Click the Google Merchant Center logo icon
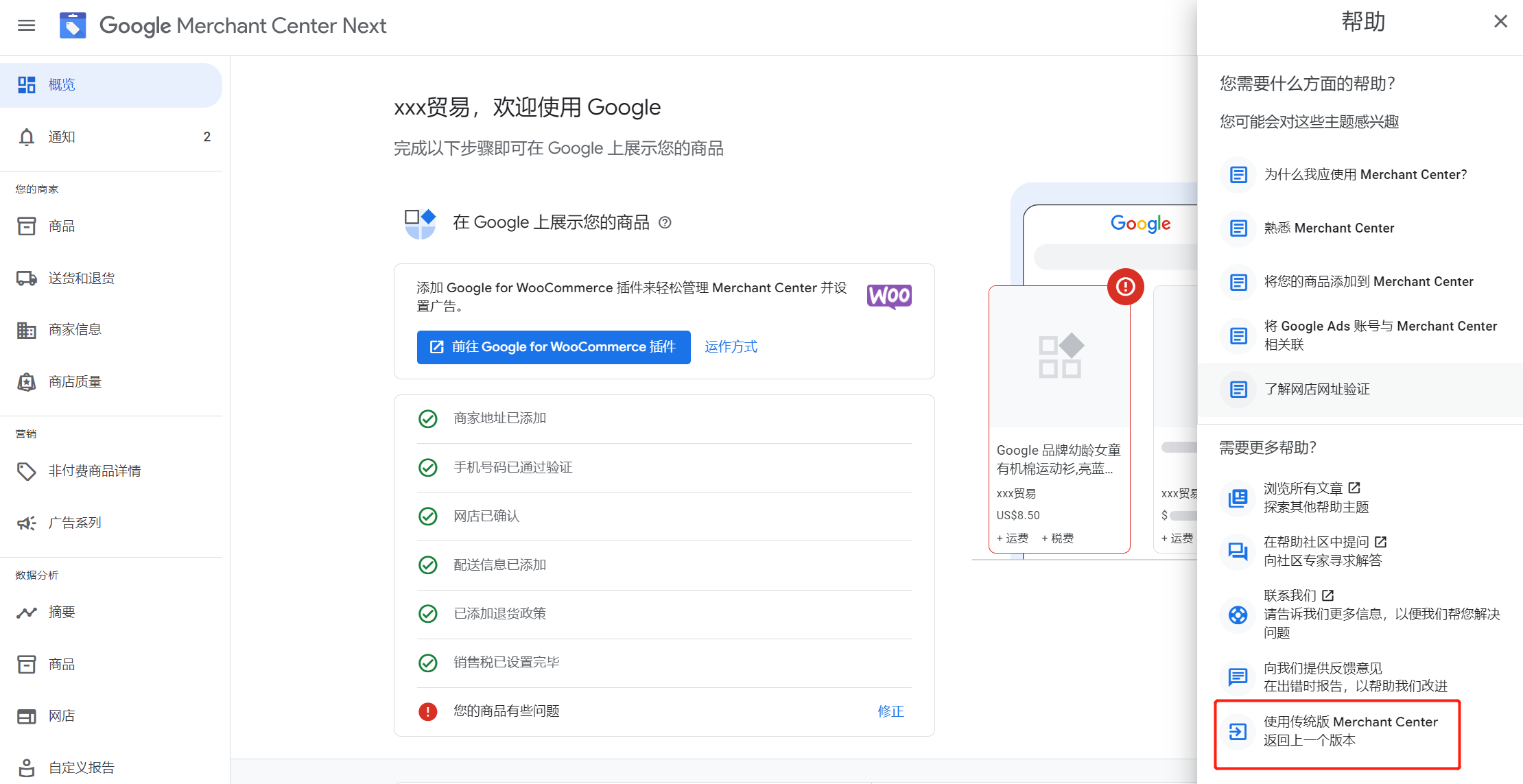Image resolution: width=1523 pixels, height=784 pixels. click(73, 25)
